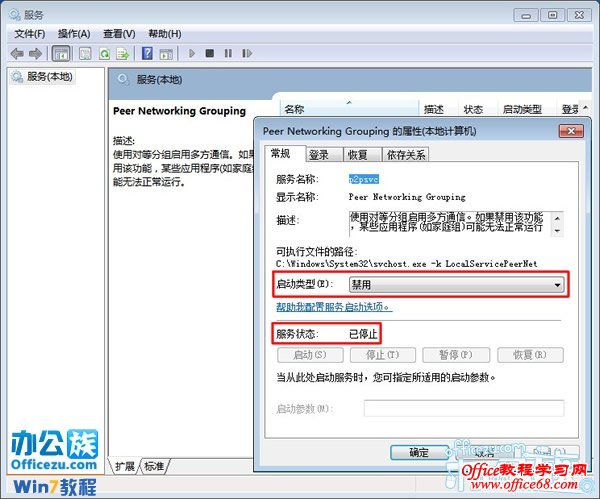The height and width of the screenshot is (499, 600).
Task: Click the description box scroll down arrow
Action: click(x=558, y=231)
